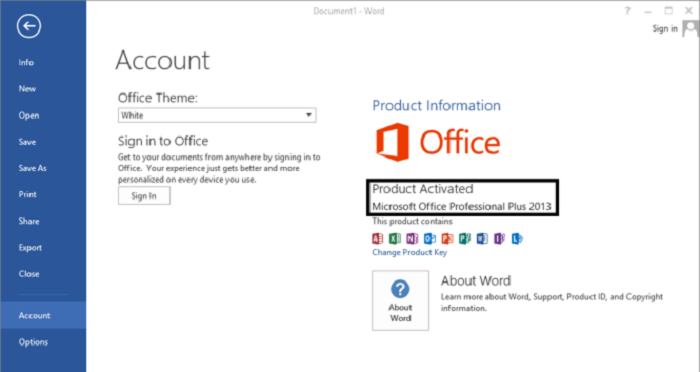This screenshot has height=372, width=700.
Task: Open Help with the question mark icon
Action: click(x=627, y=11)
